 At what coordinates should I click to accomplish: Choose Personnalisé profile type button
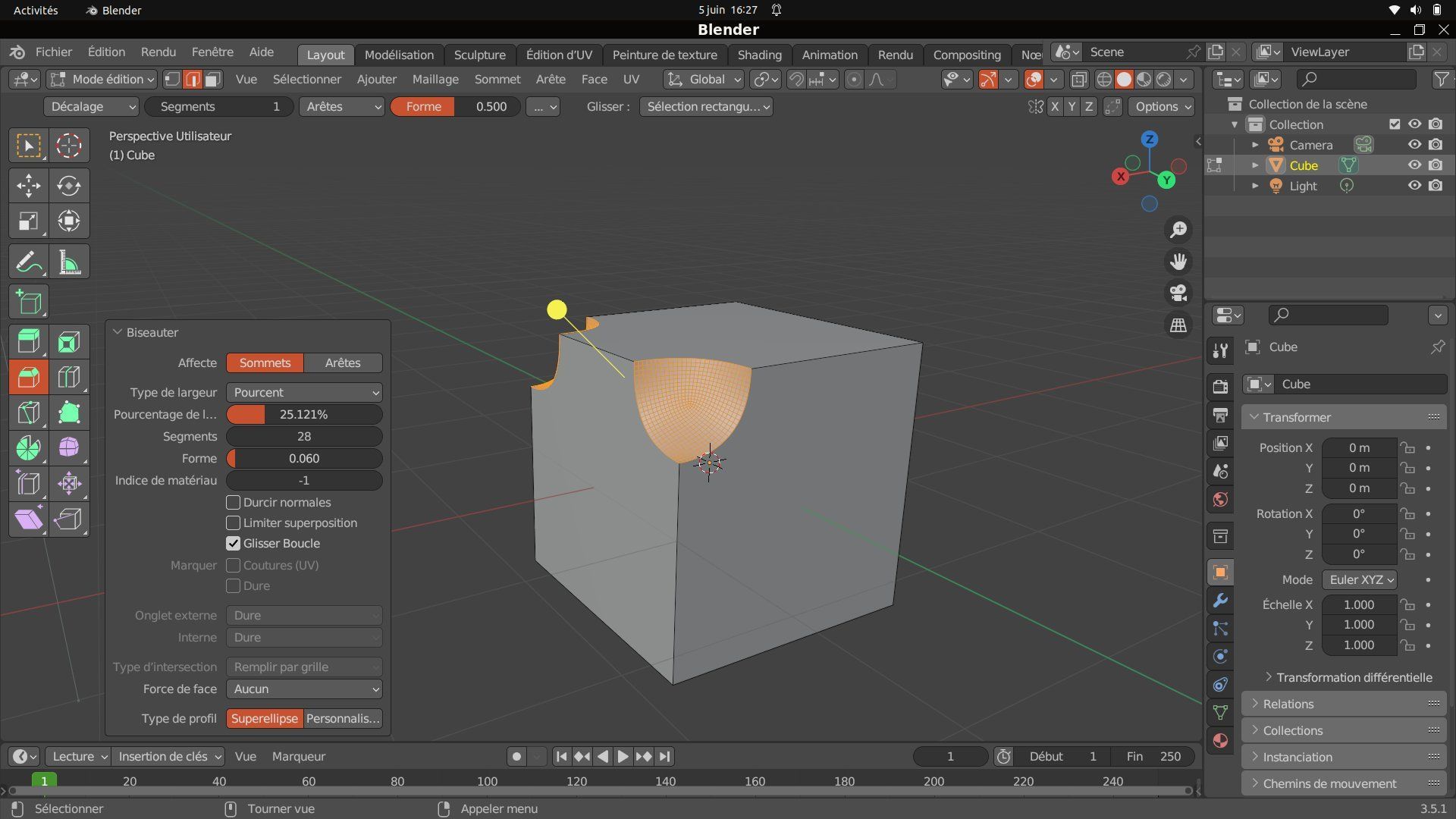click(343, 719)
